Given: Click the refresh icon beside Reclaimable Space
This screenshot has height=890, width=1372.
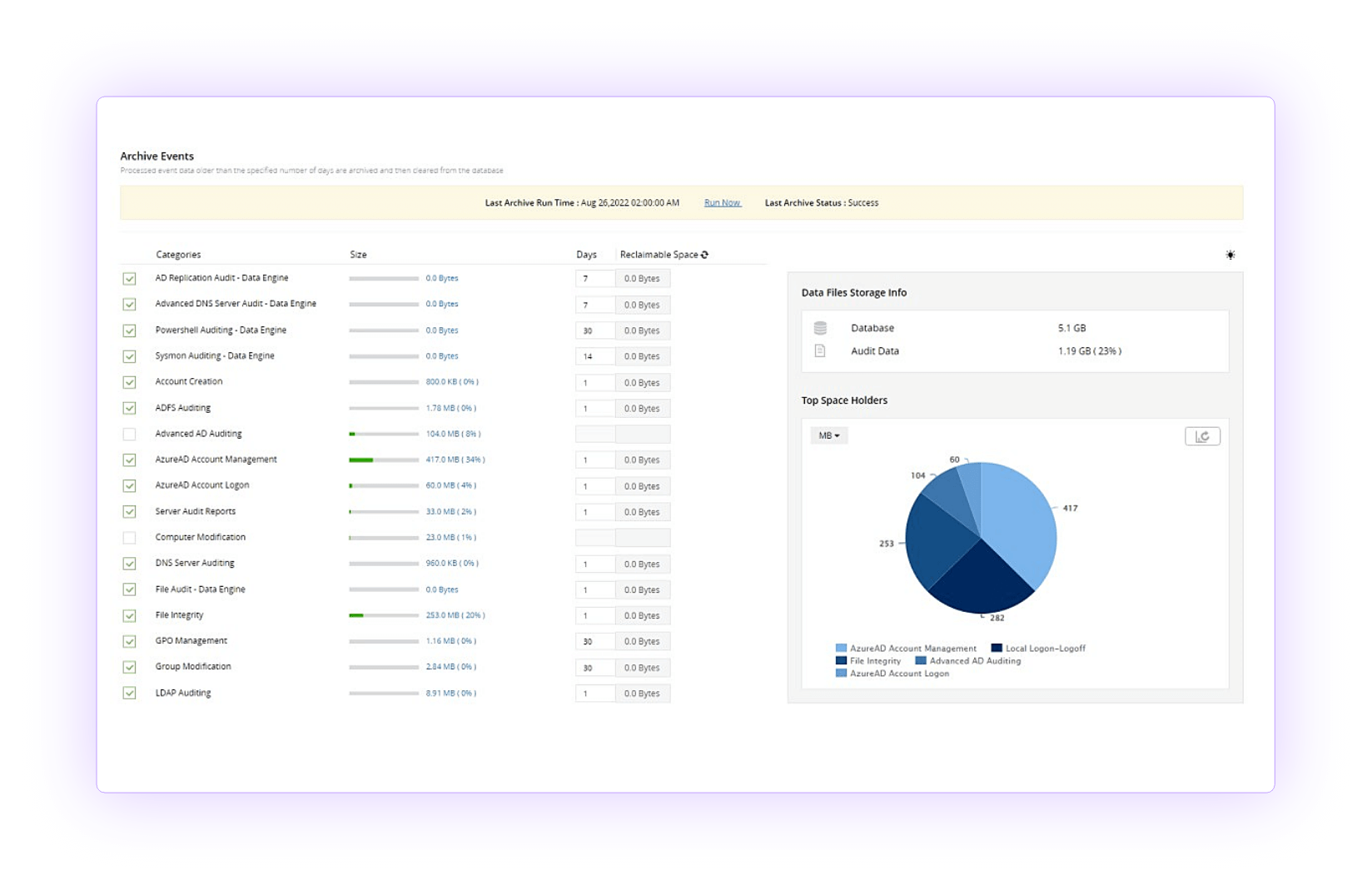Looking at the screenshot, I should coord(705,255).
